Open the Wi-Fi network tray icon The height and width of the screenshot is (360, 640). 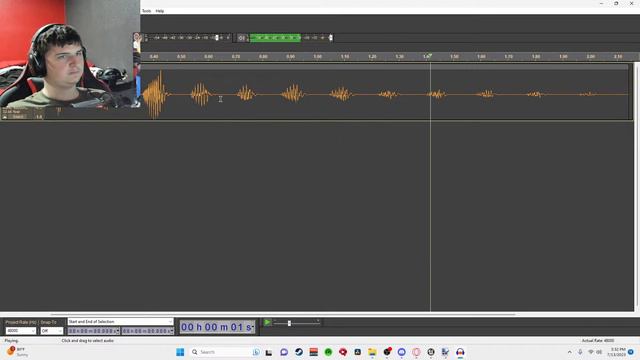[x=591, y=352]
